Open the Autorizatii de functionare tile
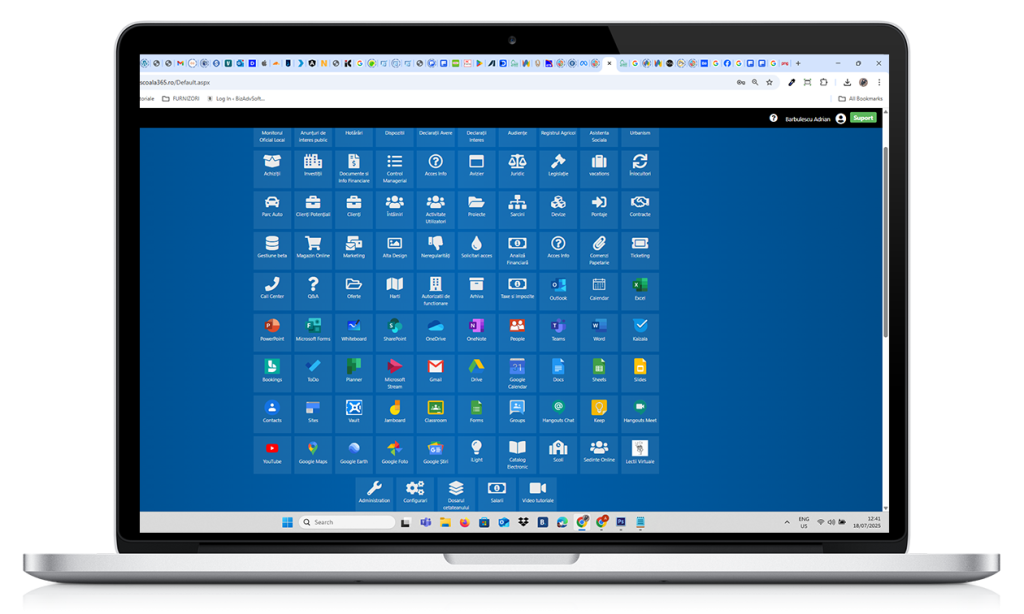Viewport: 1024px width, 614px height. pyautogui.click(x=436, y=291)
